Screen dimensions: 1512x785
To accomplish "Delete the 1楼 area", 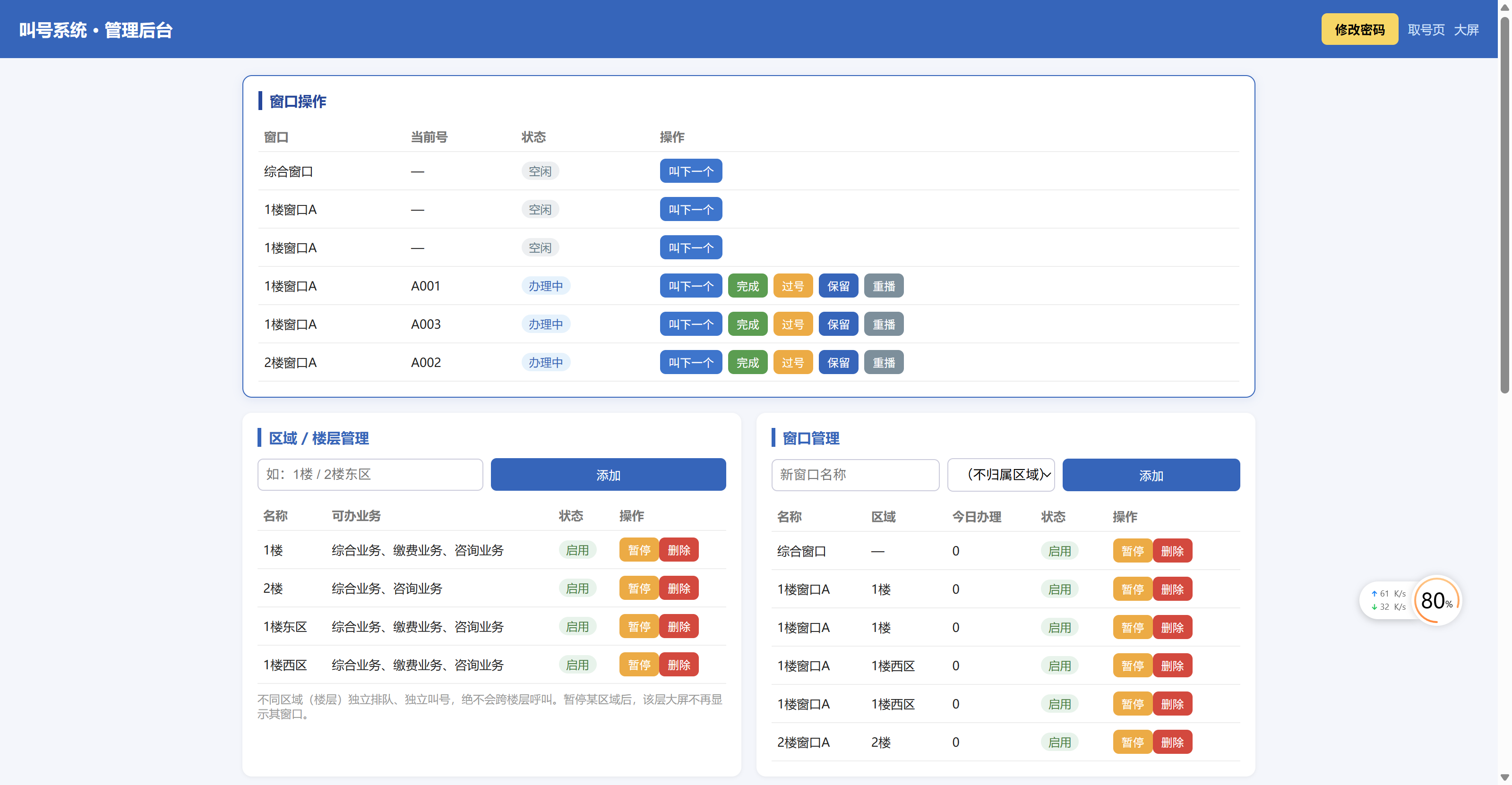I will [679, 550].
